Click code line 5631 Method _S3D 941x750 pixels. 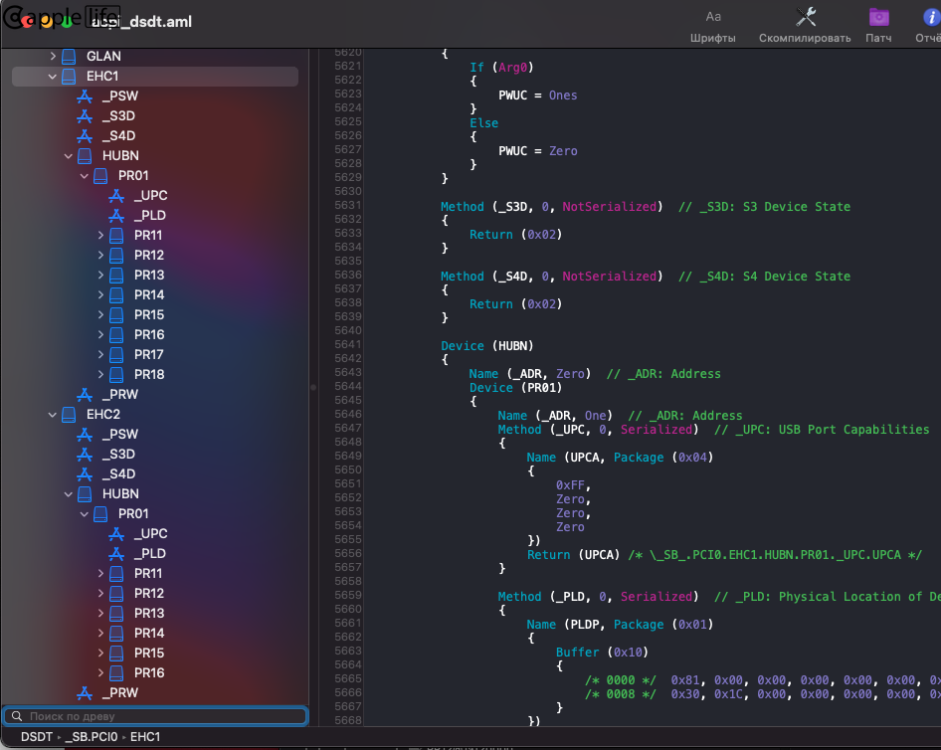[x=645, y=206]
